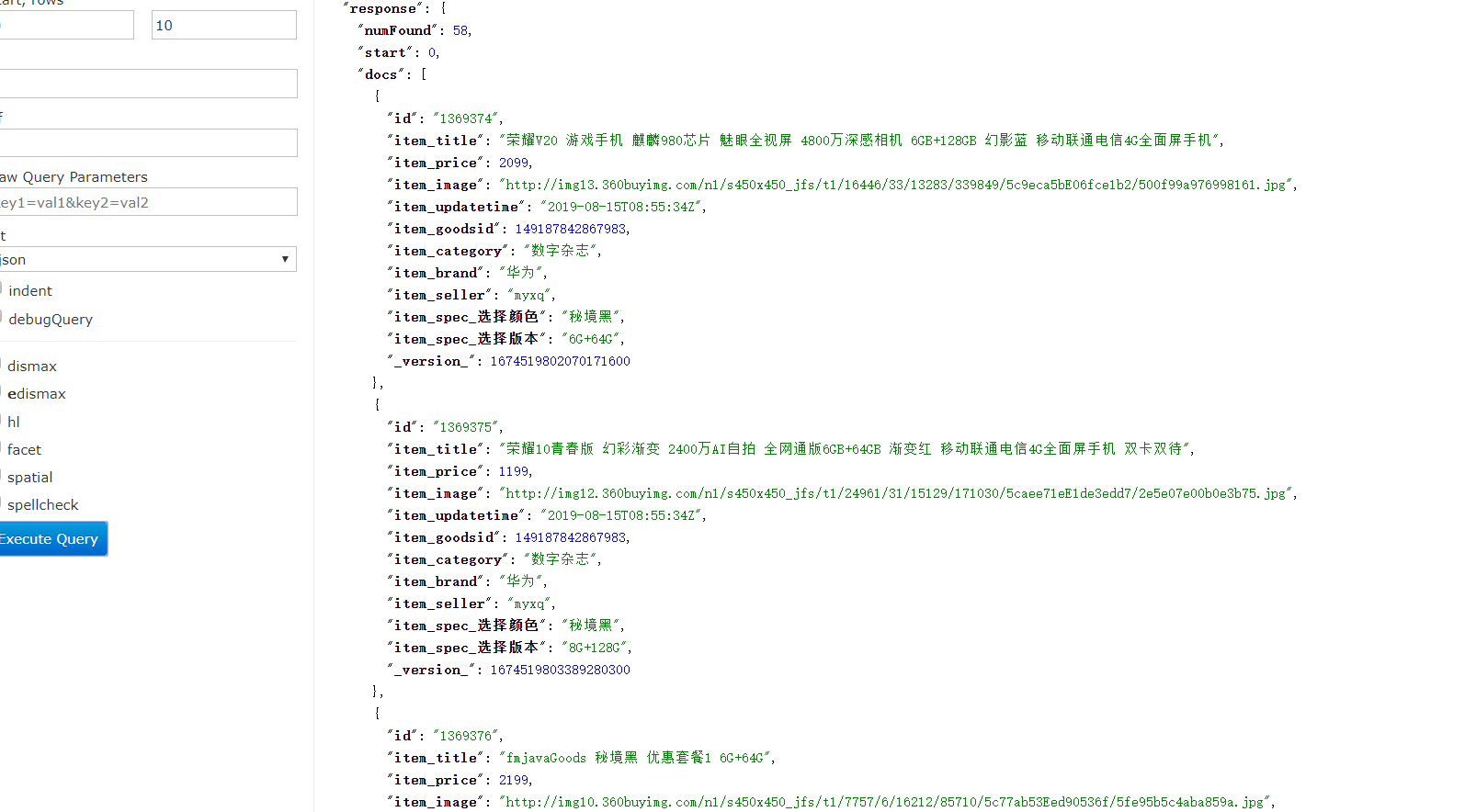Click item_updatetime value in record 1369374
This screenshot has height=812, width=1476.
(x=621, y=207)
